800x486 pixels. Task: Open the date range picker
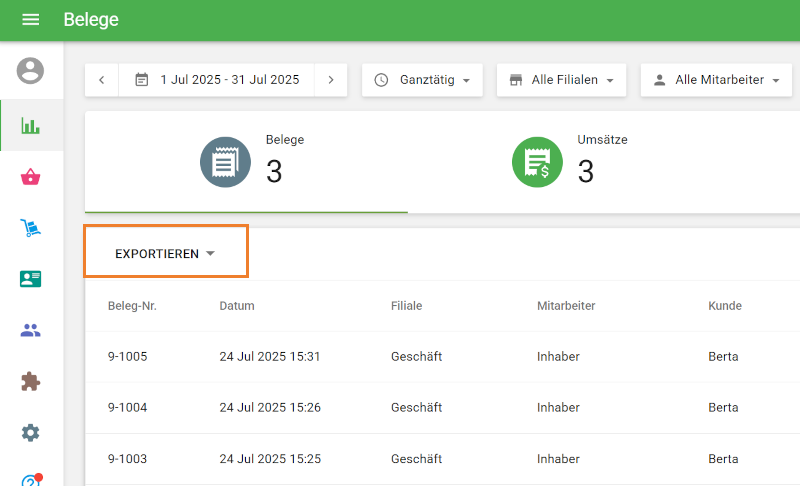(x=217, y=80)
